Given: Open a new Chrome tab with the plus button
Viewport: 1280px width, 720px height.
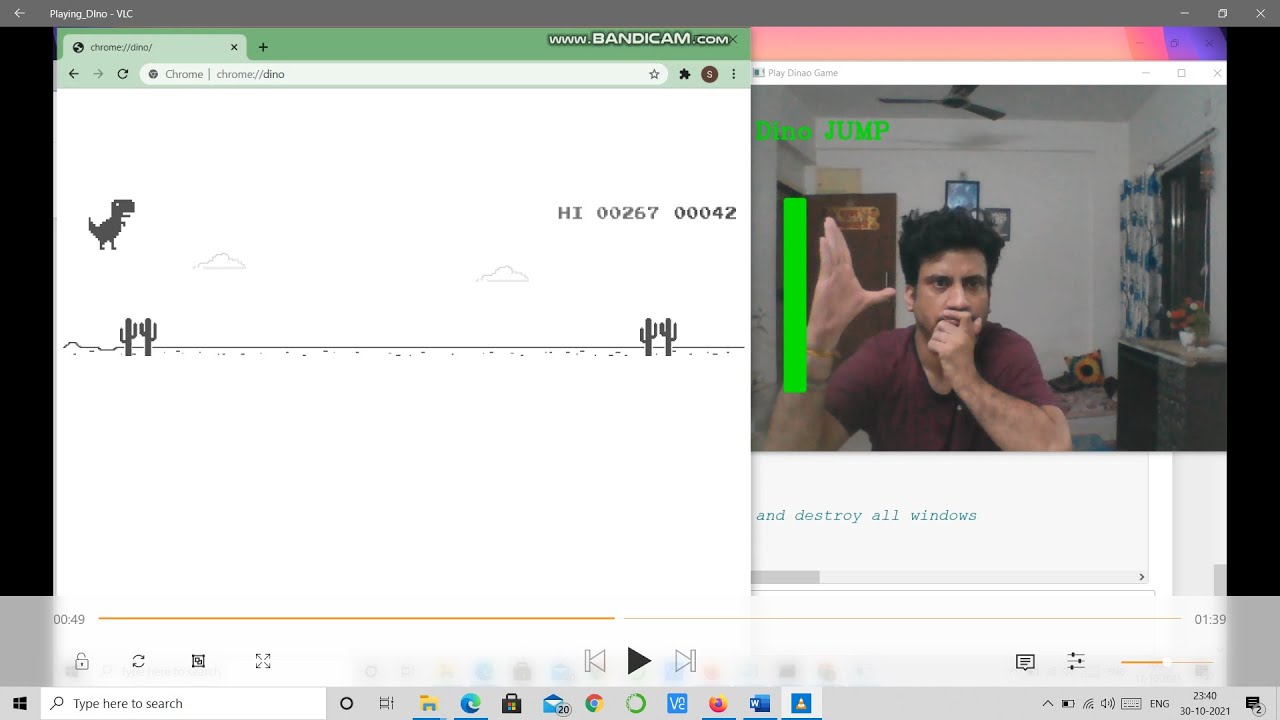Looking at the screenshot, I should click(263, 47).
